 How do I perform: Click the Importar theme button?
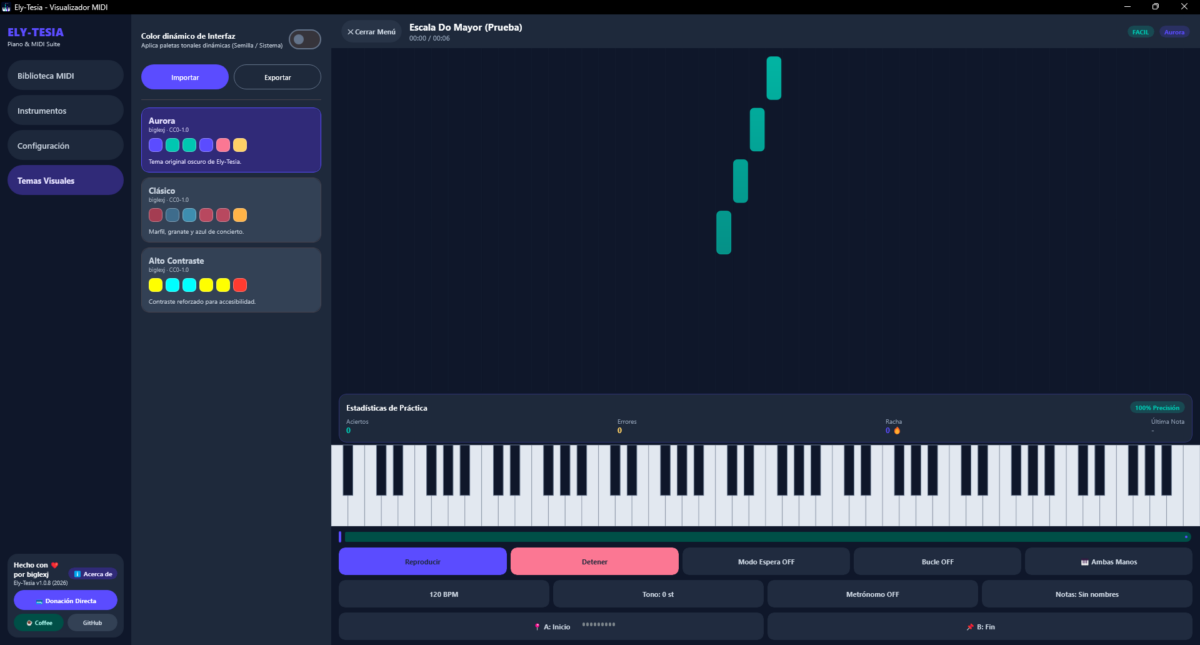tap(185, 77)
